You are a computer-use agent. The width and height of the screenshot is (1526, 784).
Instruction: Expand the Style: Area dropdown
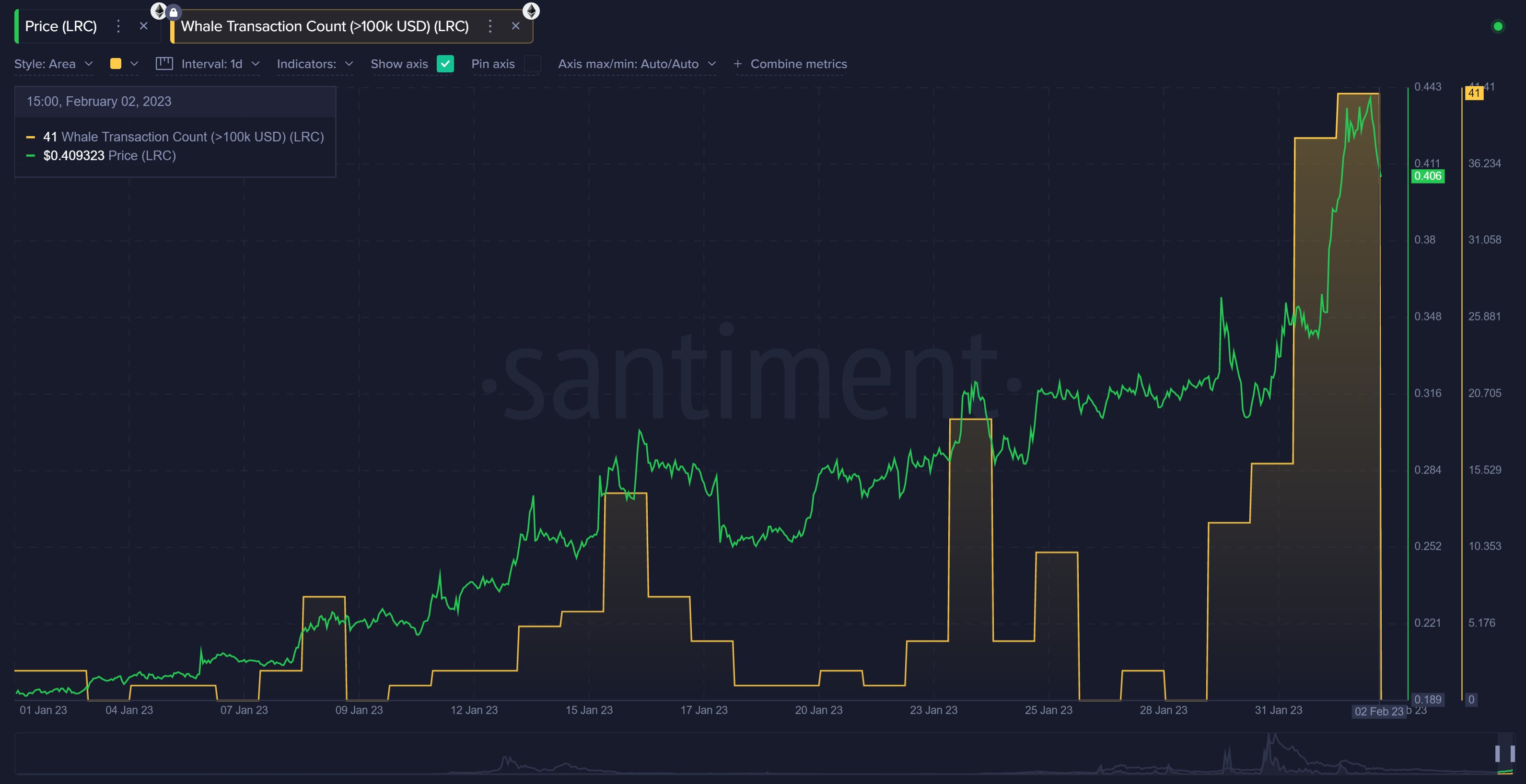click(x=53, y=64)
